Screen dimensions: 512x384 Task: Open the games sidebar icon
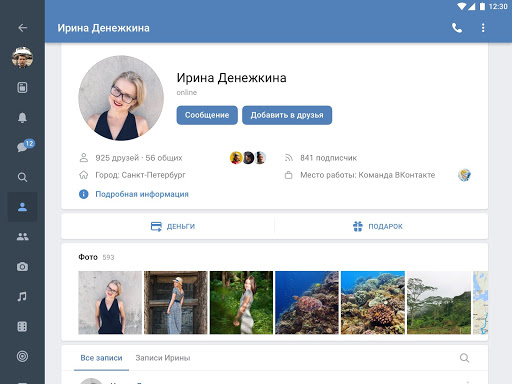[x=22, y=326]
